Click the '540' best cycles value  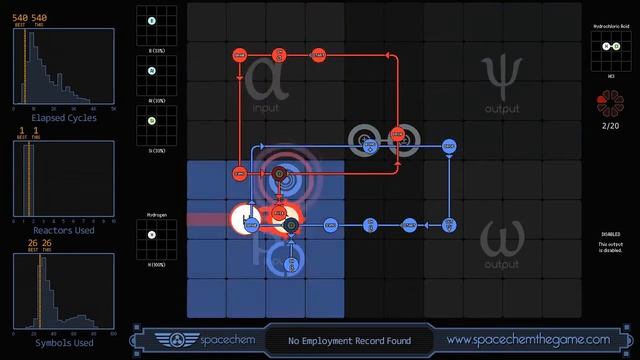[x=20, y=18]
